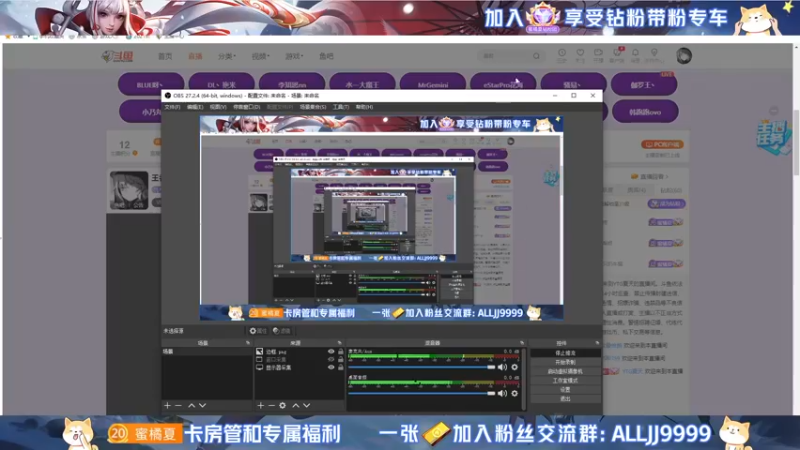This screenshot has height=450, width=800.
Task: Toggle the lock for 显示器采集 source
Action: 341,367
